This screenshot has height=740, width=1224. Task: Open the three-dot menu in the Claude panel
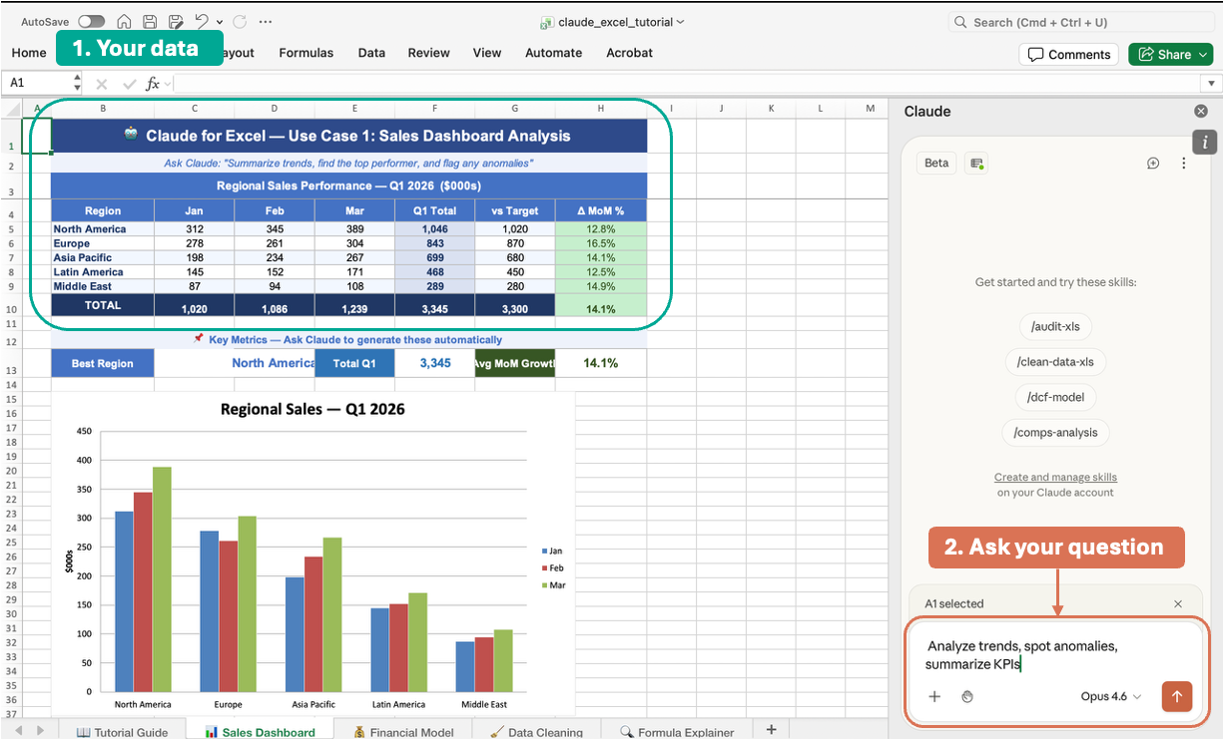coord(1184,162)
